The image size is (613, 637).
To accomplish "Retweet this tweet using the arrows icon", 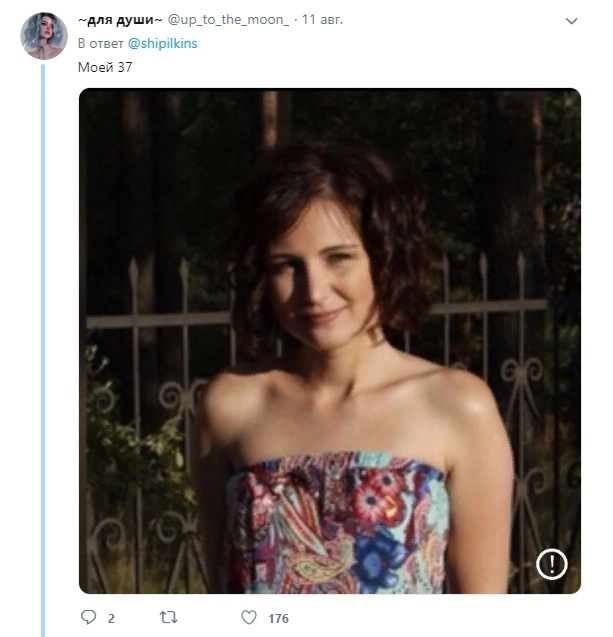I will (169, 618).
